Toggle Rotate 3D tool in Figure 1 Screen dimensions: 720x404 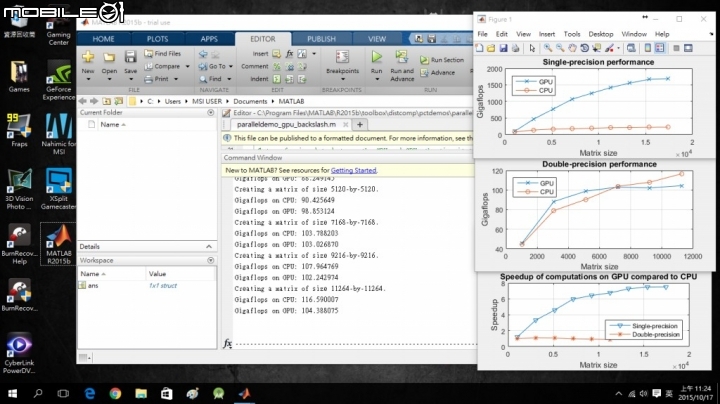(584, 48)
